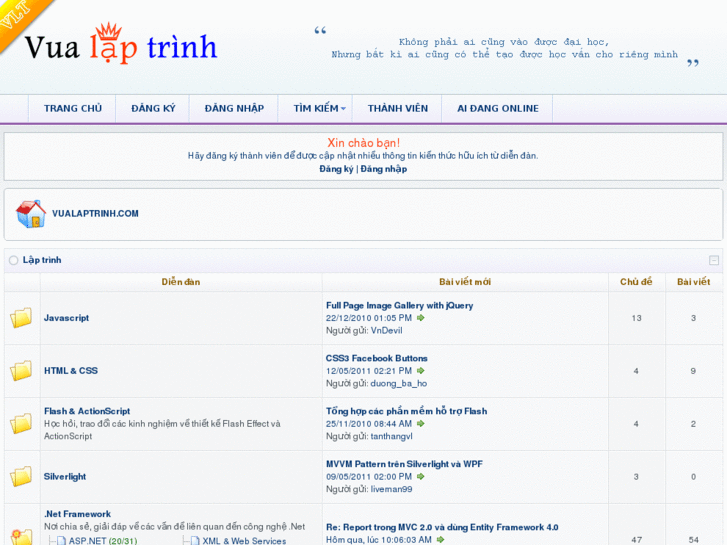This screenshot has height=545, width=727.
Task: Click the folder icon in Silverlight row
Action: [21, 476]
